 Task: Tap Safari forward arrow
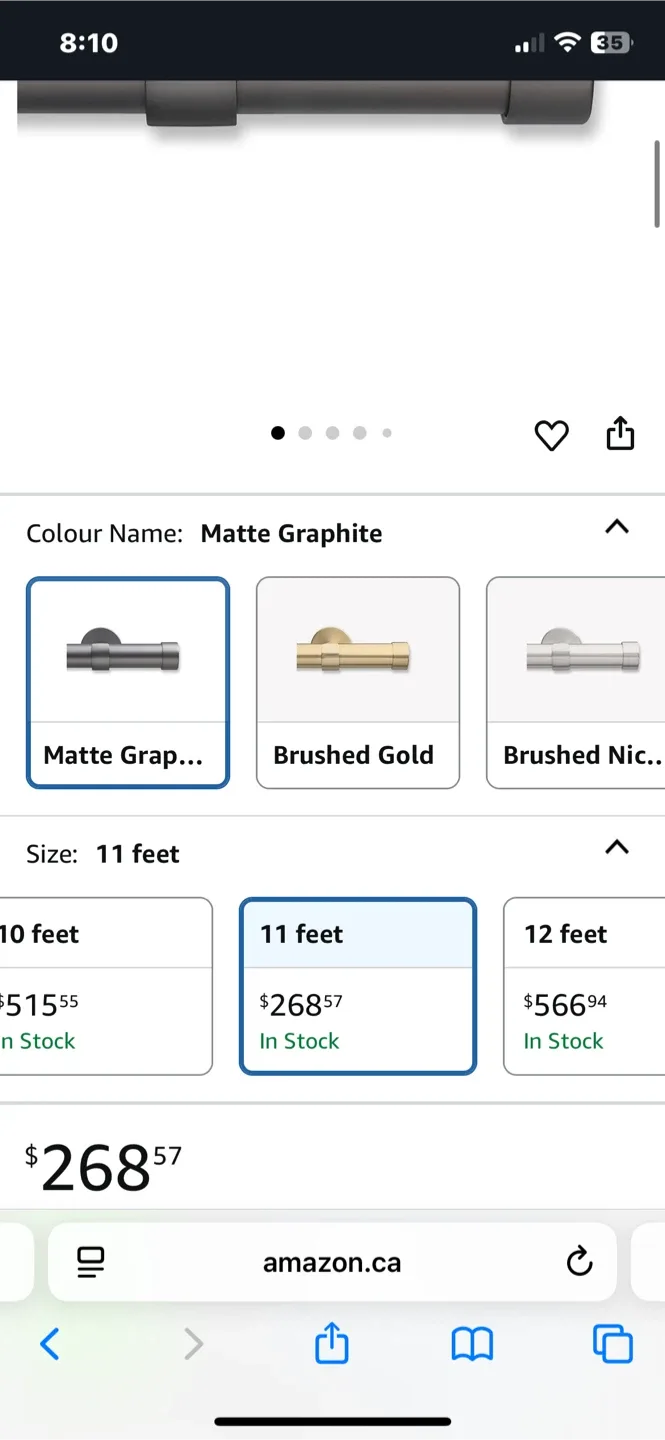[x=193, y=1344]
